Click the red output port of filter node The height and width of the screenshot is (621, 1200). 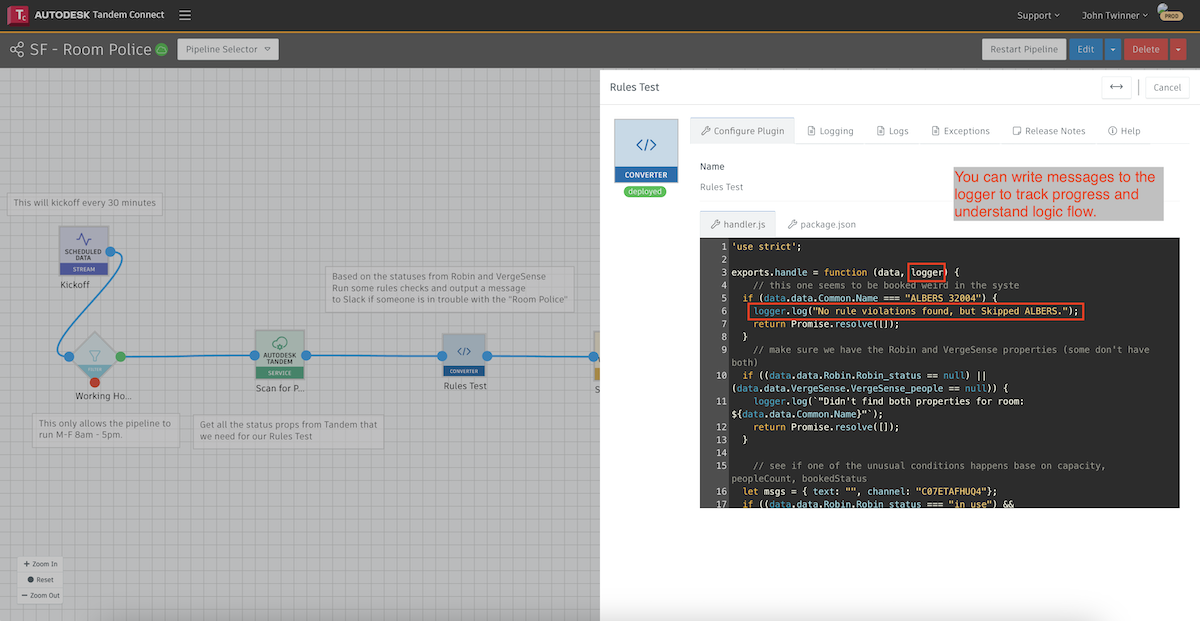95,381
